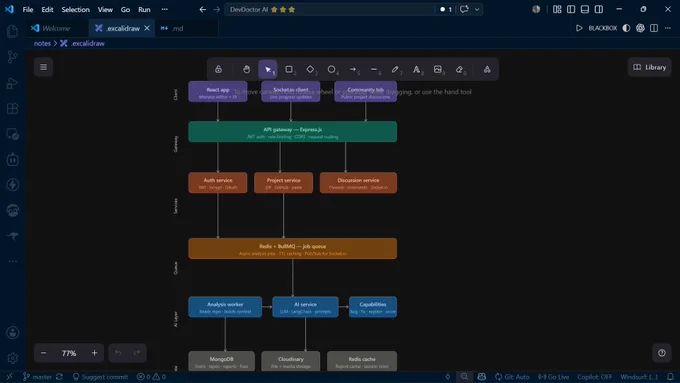The height and width of the screenshot is (383, 680).
Task: Toggle Go Live server
Action: pos(553,377)
